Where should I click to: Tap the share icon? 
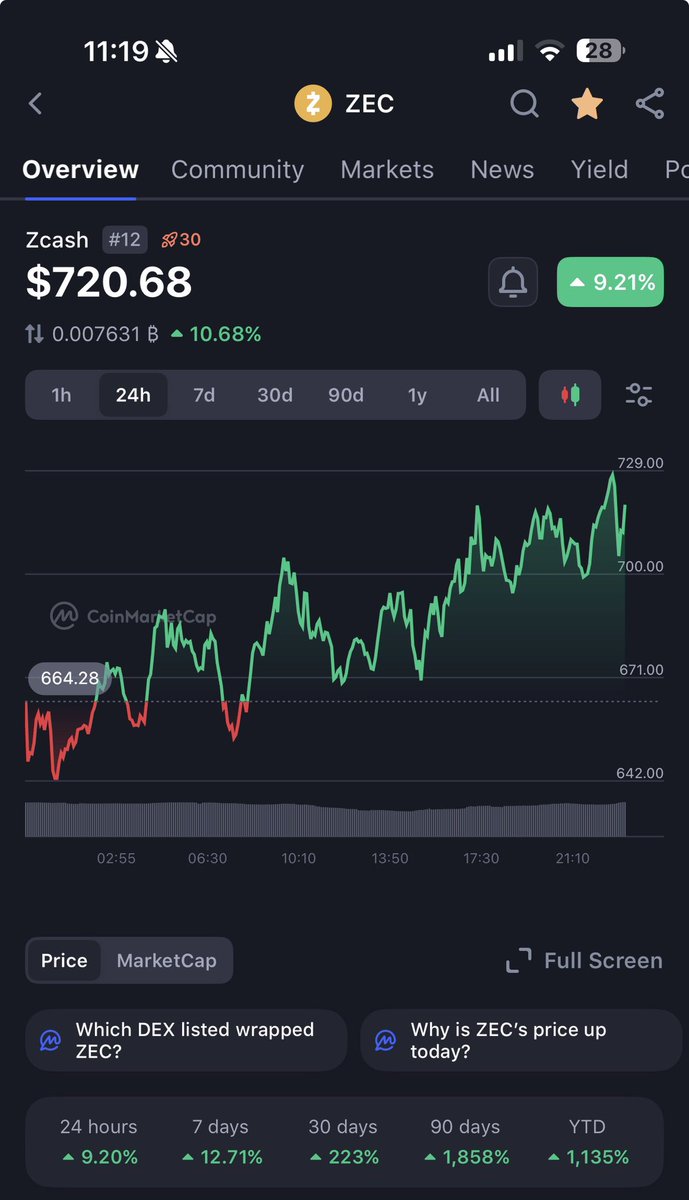[650, 103]
